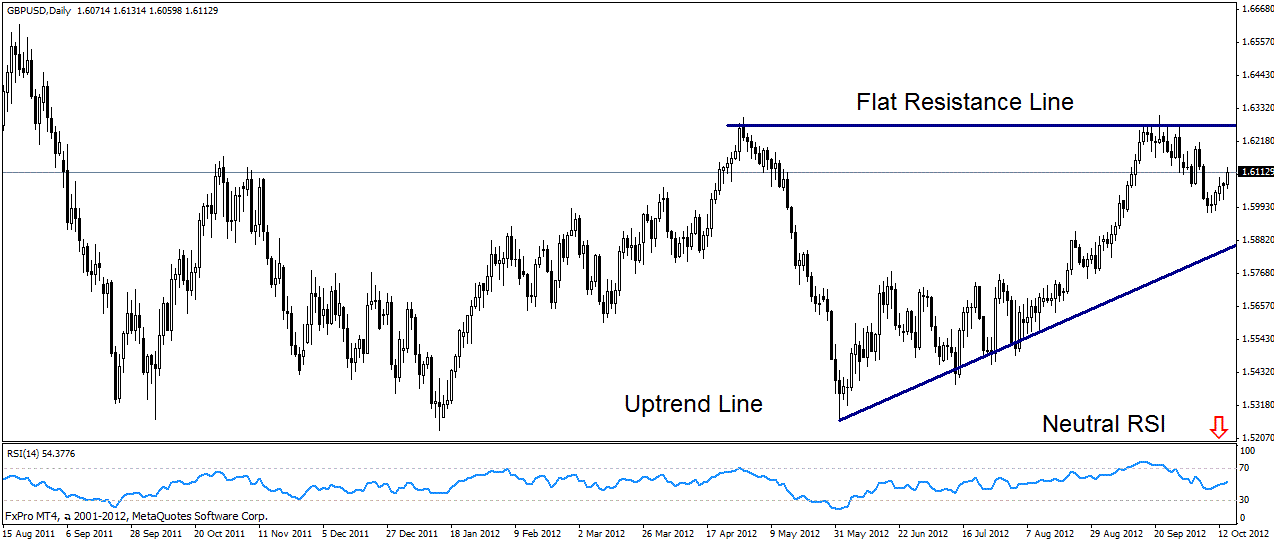
Task: Click the 1.63320 price axis label
Action: (1256, 108)
